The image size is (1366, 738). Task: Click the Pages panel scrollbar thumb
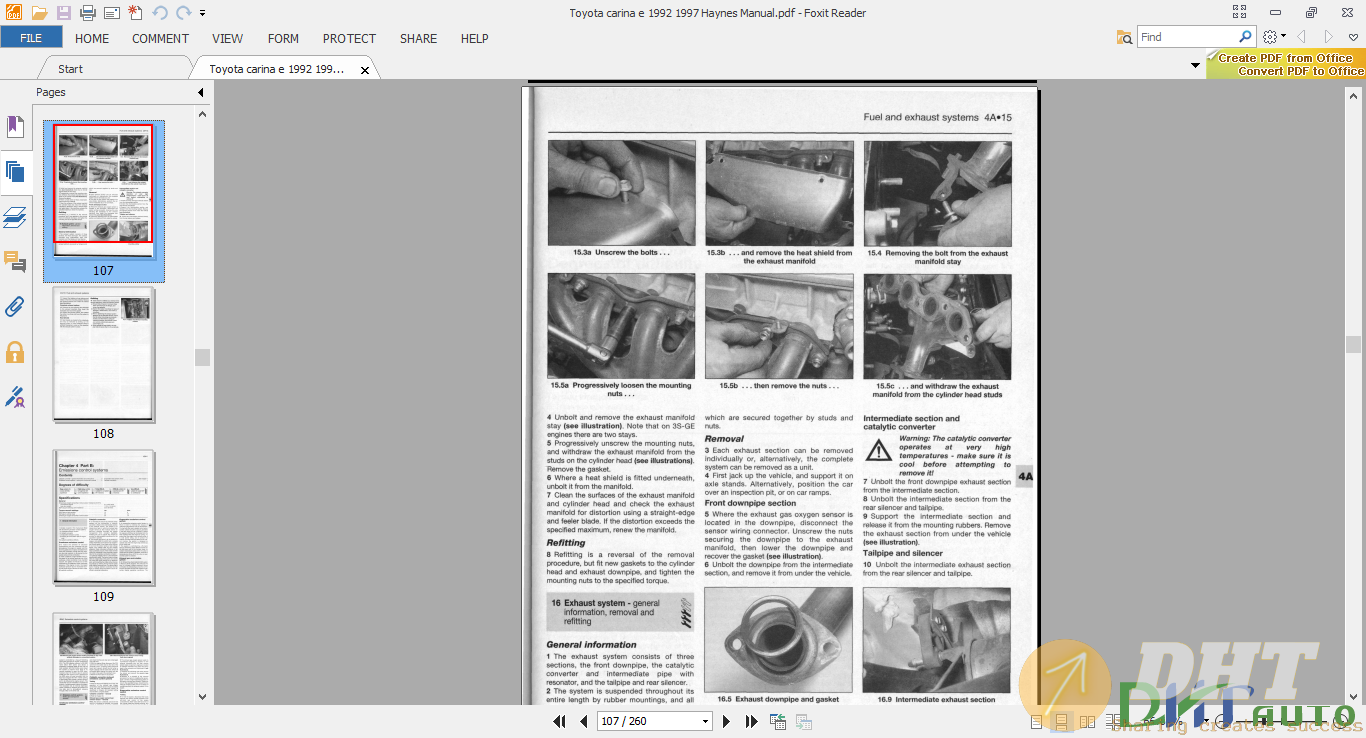point(203,357)
